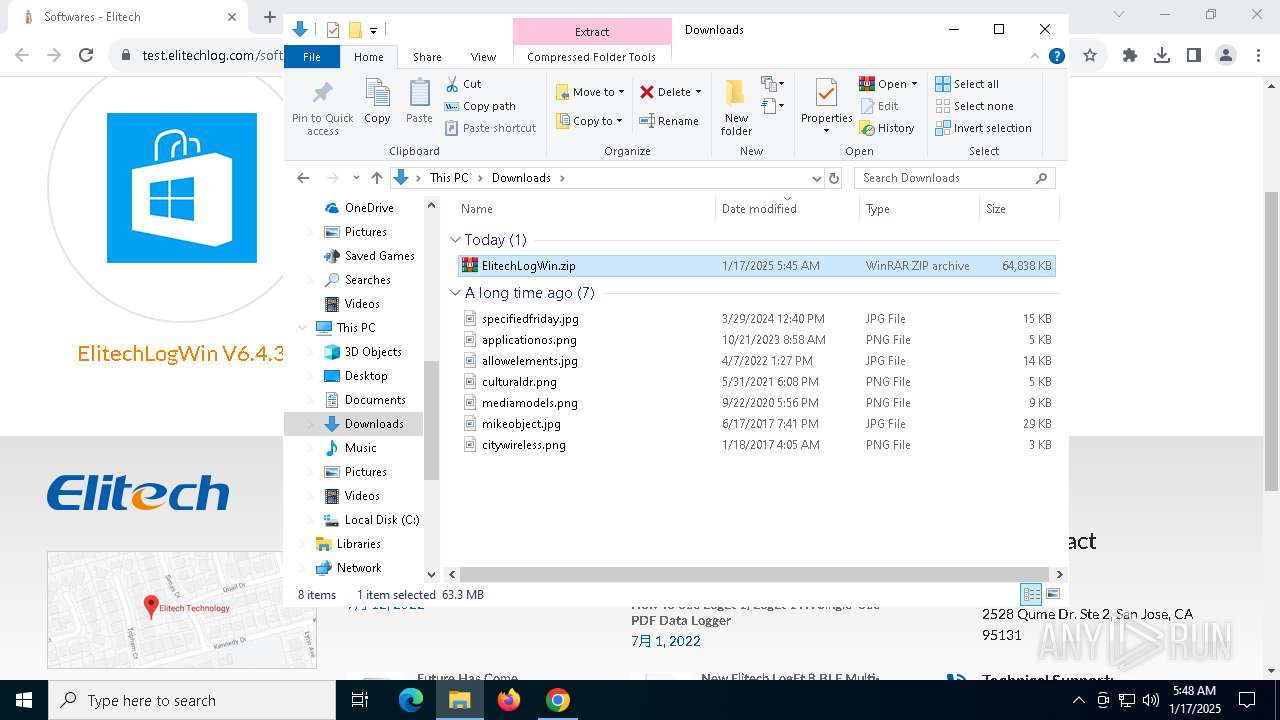This screenshot has height=720, width=1280.
Task: Select ElitechLogWin.zip file
Action: click(x=756, y=266)
